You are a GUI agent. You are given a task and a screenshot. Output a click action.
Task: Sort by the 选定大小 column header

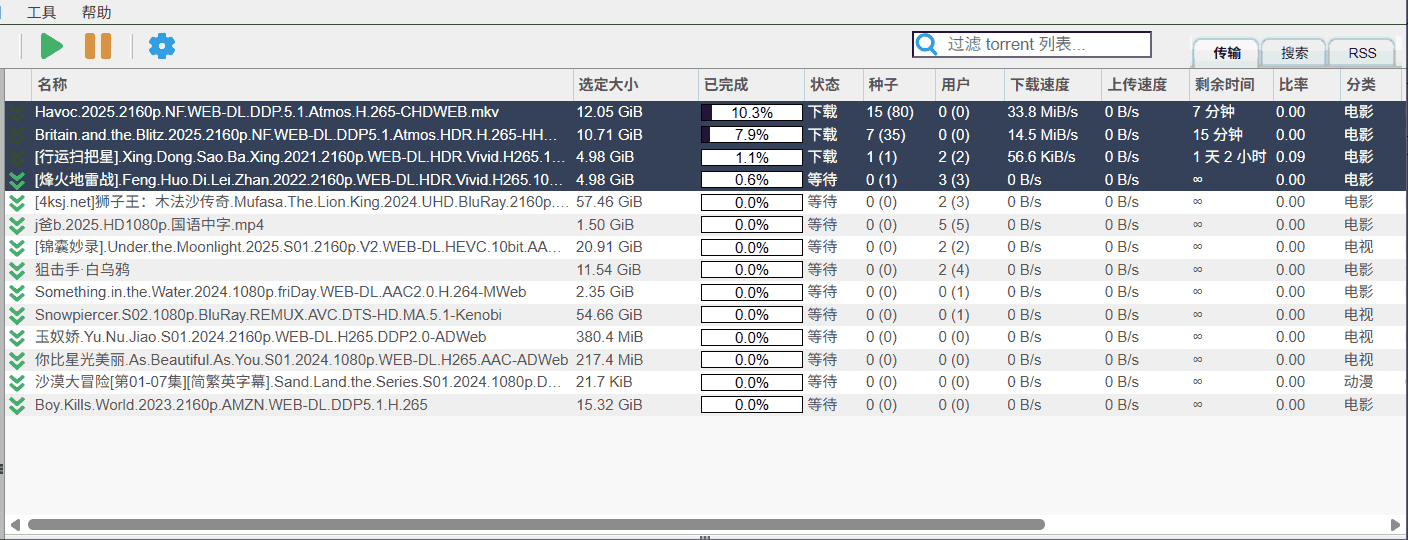[636, 85]
